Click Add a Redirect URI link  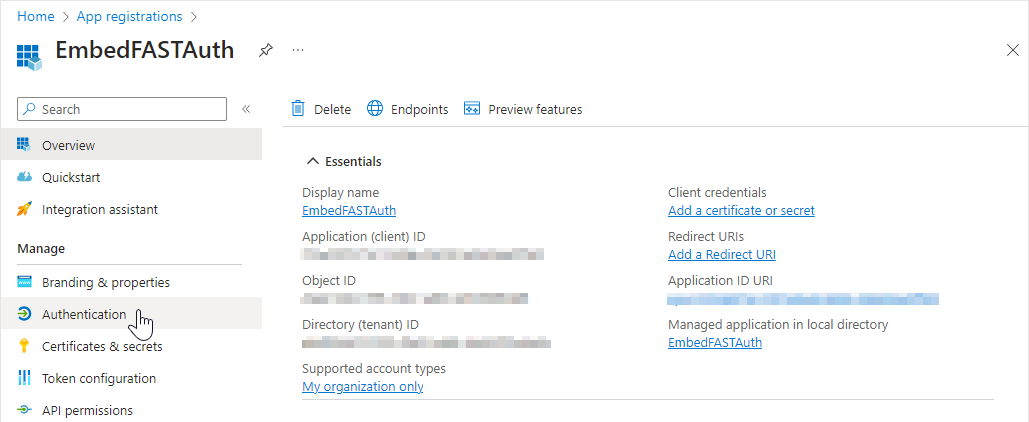721,255
